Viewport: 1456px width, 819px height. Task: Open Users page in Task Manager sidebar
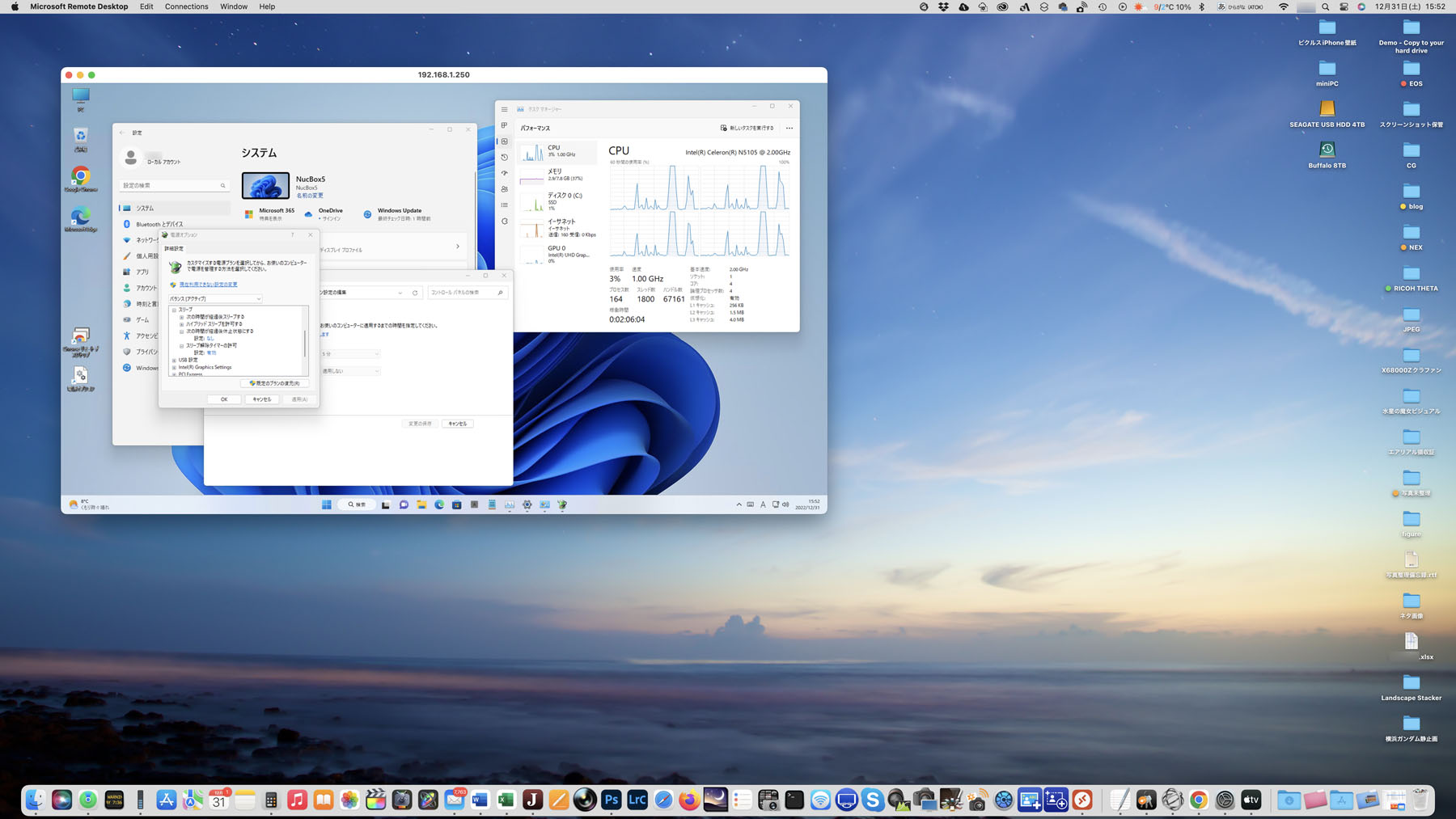[x=504, y=189]
